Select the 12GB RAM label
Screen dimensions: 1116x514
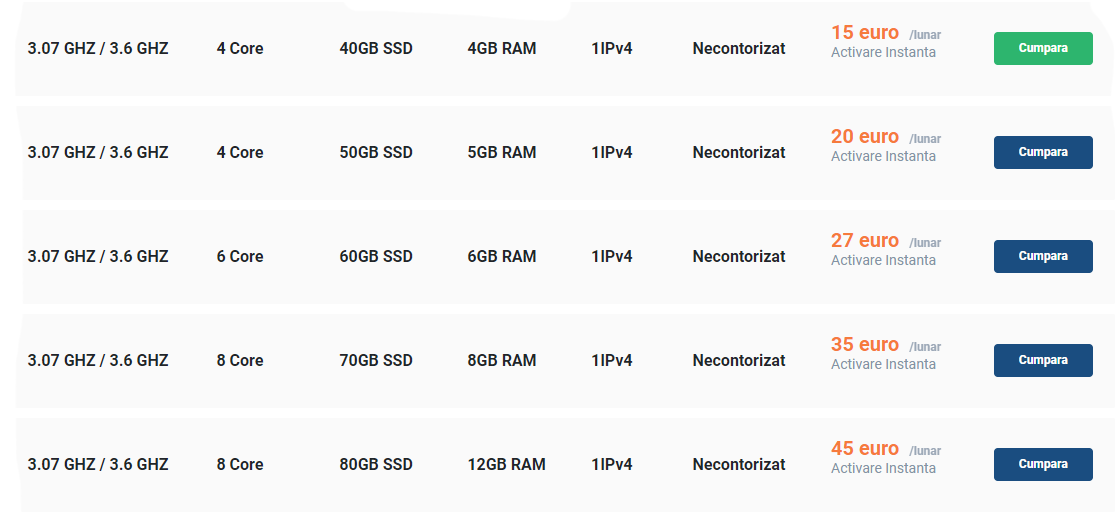[x=507, y=465]
